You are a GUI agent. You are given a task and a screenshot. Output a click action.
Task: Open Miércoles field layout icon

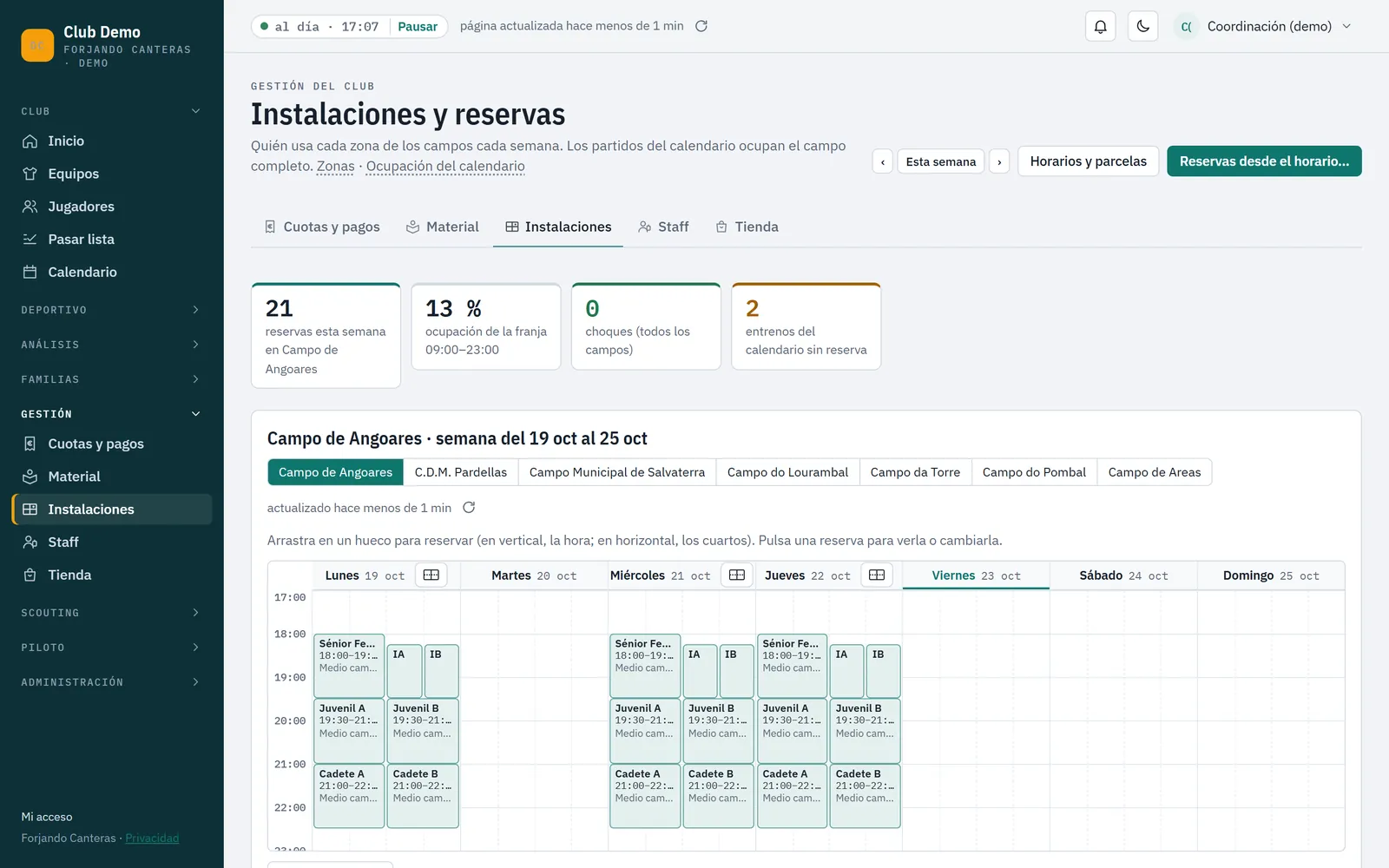point(737,575)
